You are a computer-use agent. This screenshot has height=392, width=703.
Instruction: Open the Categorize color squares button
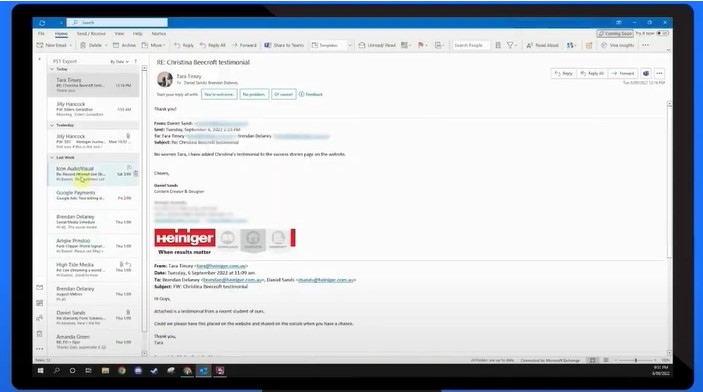point(406,45)
